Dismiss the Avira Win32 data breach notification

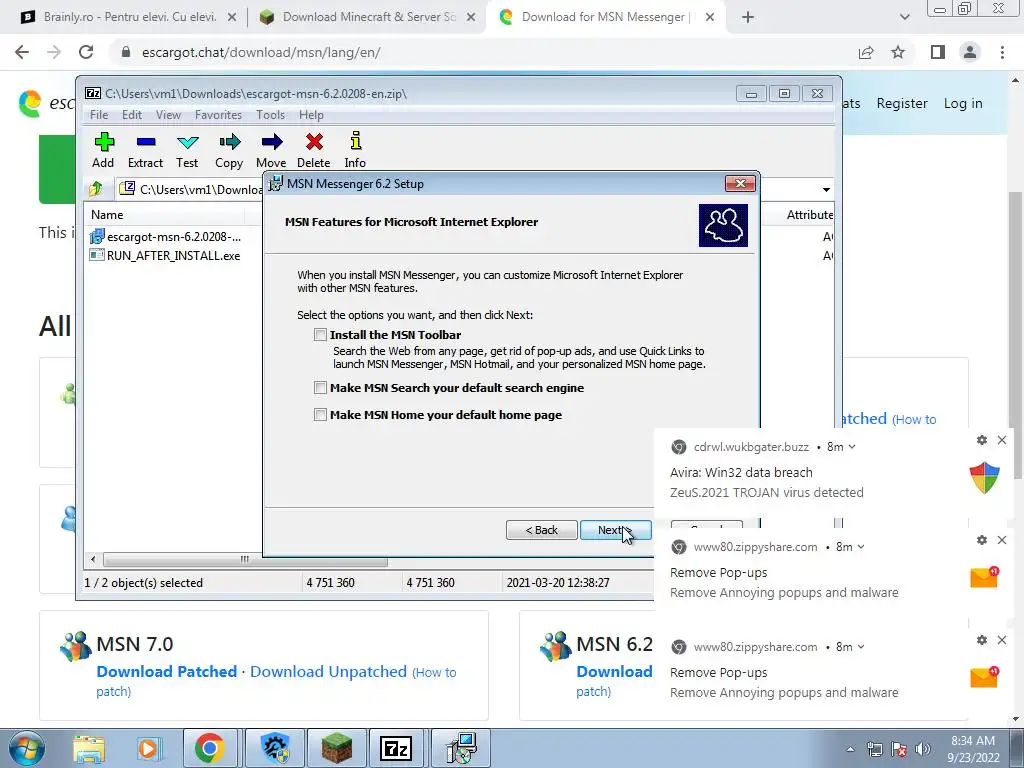point(1002,440)
